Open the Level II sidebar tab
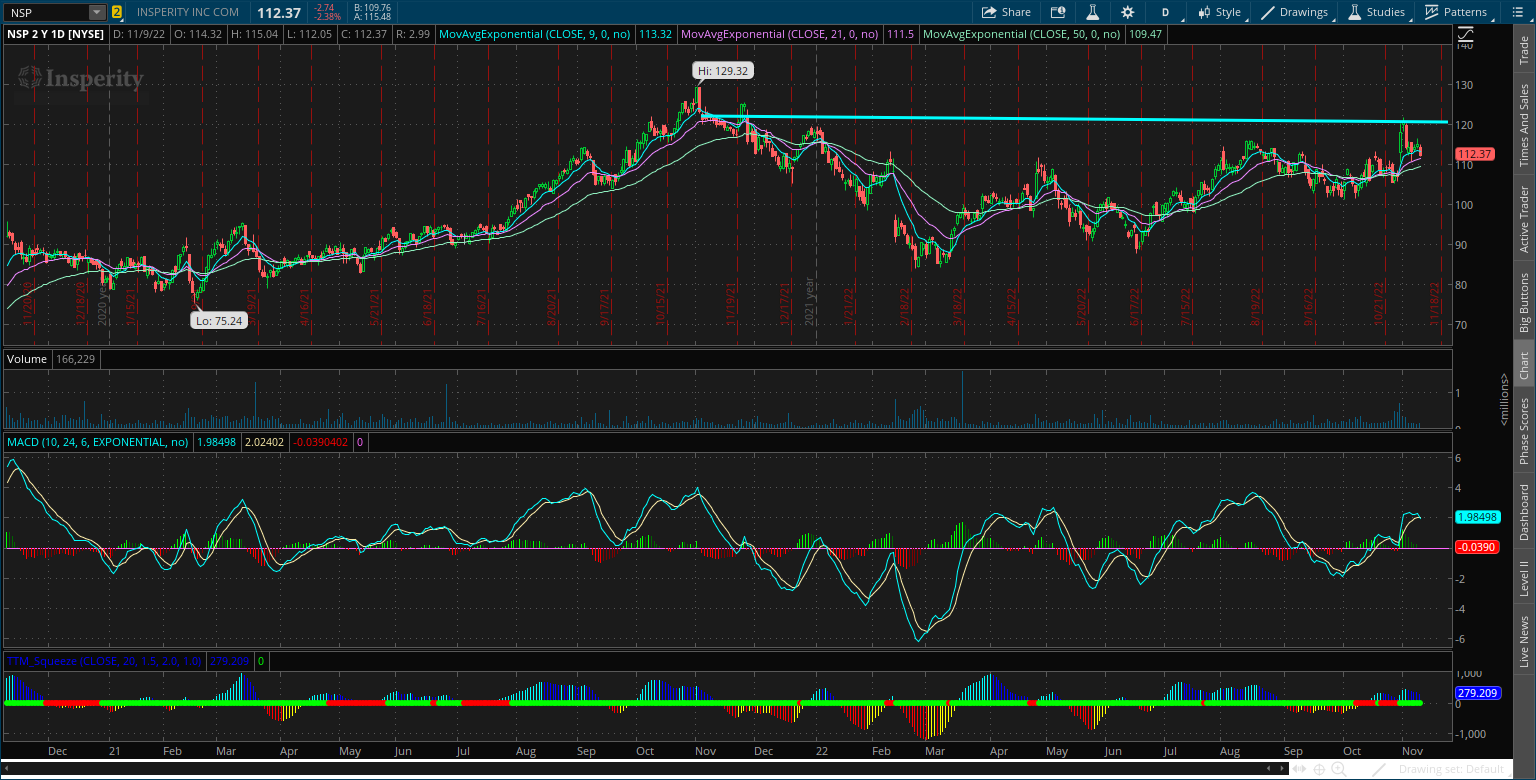Viewport: 1536px width, 780px height. coord(1524,579)
